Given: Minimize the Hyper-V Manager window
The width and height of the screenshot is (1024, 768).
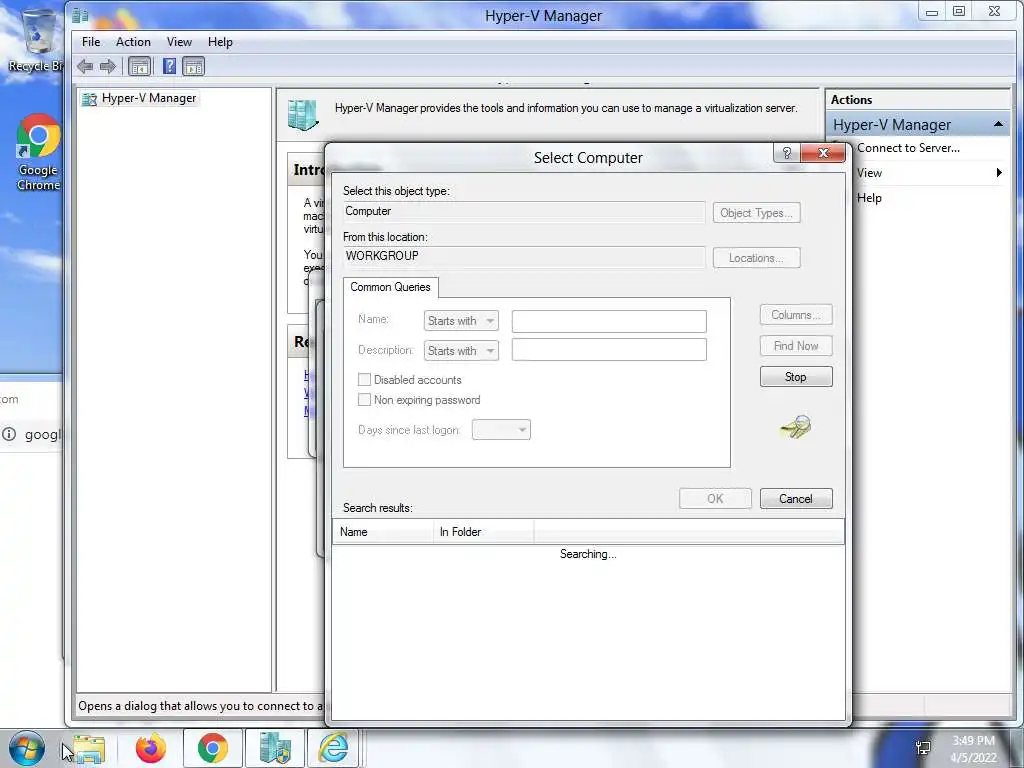Looking at the screenshot, I should [x=932, y=12].
